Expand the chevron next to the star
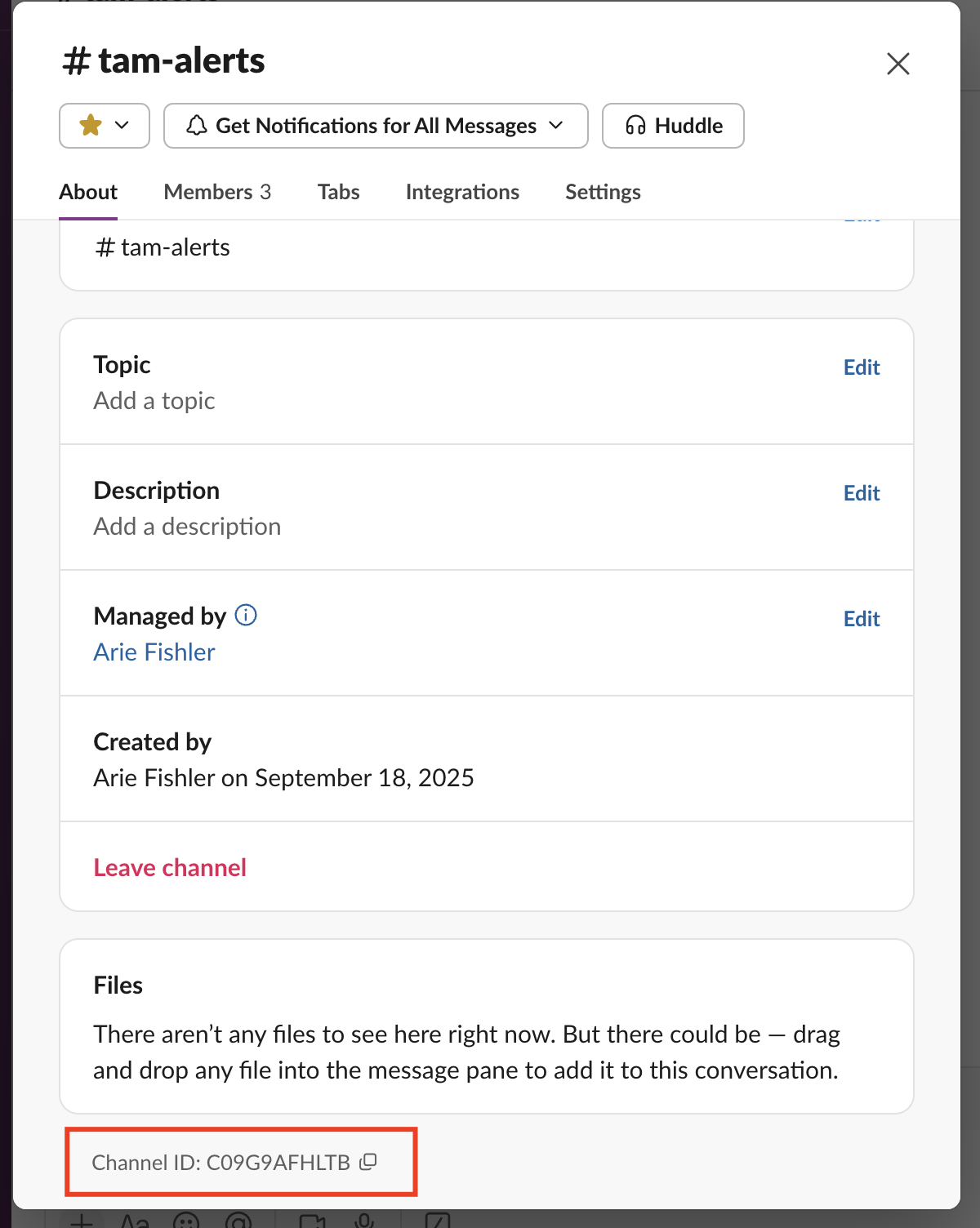 coord(122,126)
